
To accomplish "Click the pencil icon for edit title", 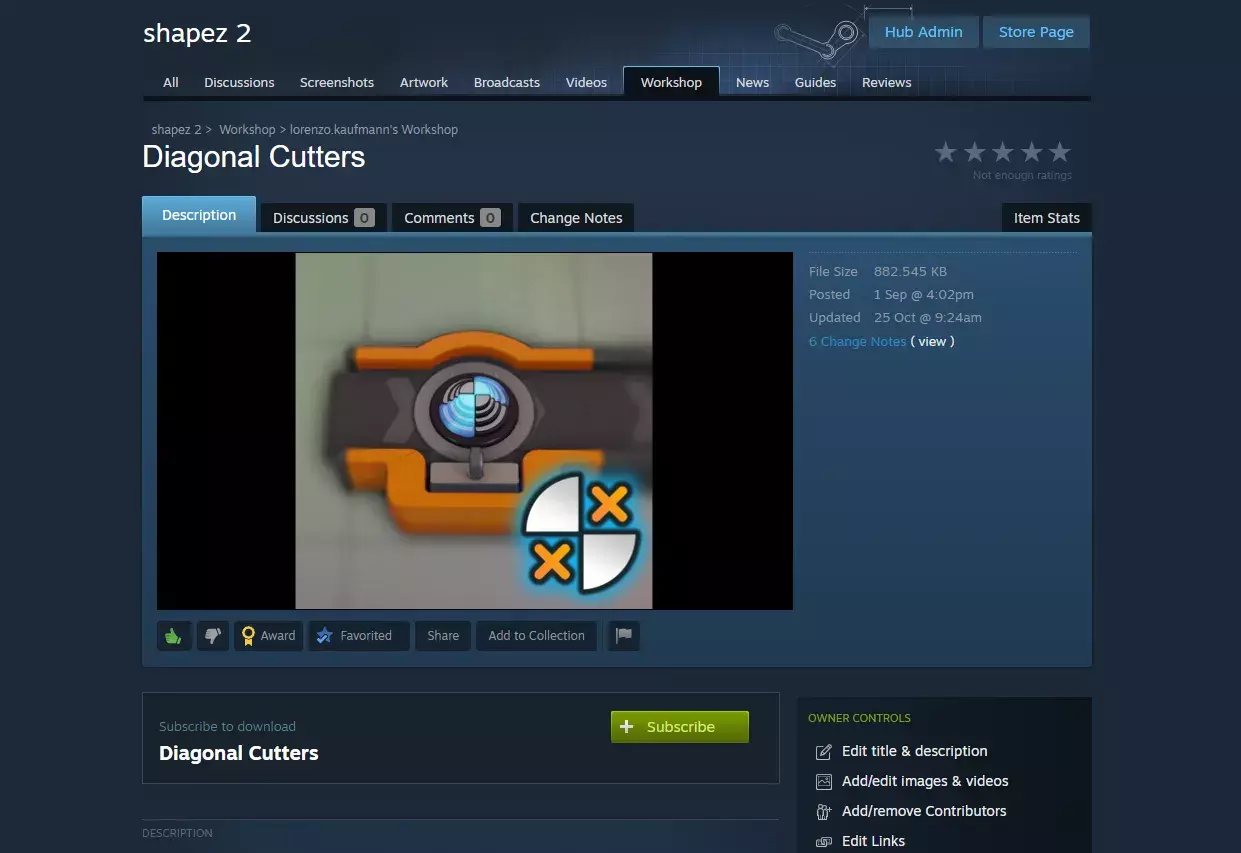I will pyautogui.click(x=824, y=752).
